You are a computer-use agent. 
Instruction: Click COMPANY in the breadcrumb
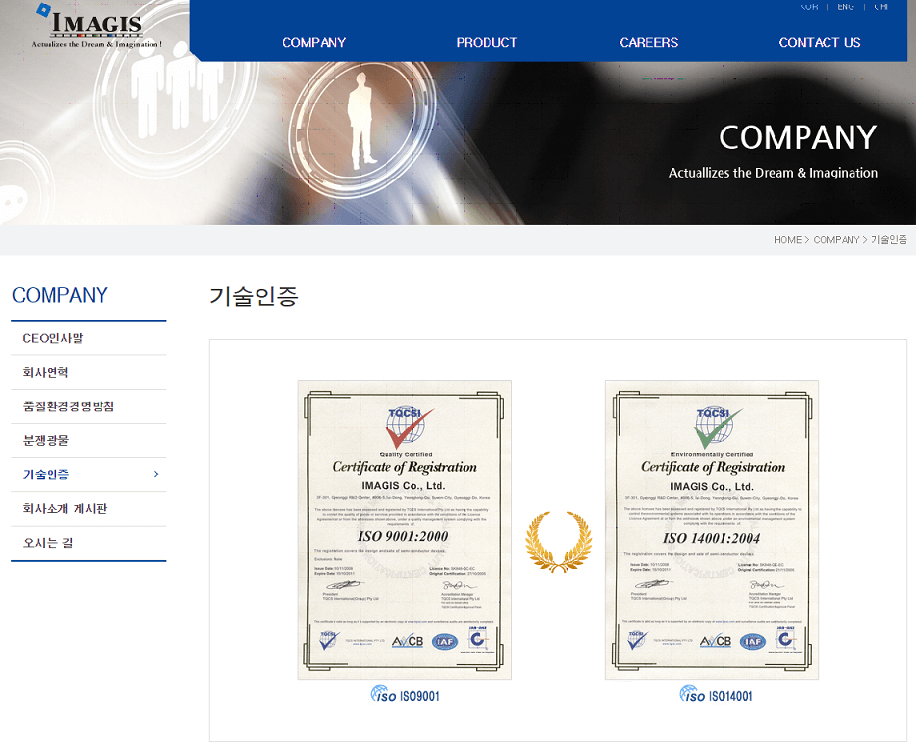(x=836, y=240)
